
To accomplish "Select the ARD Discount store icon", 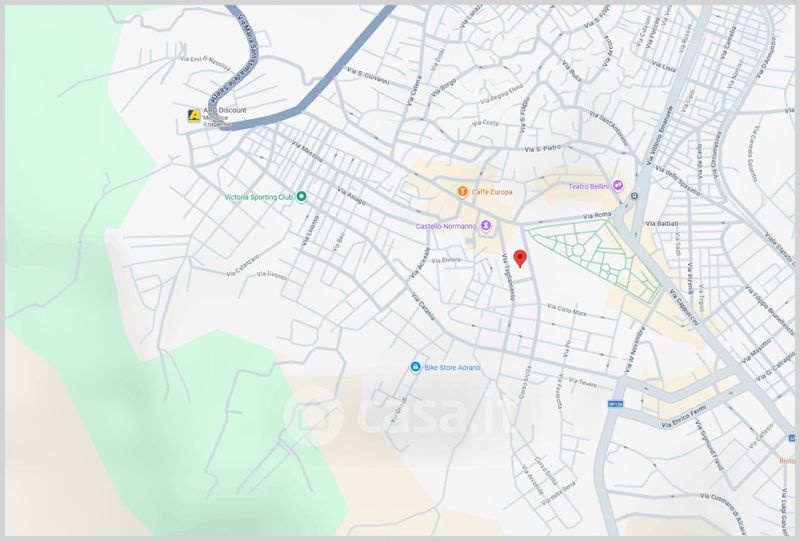I will (x=193, y=116).
